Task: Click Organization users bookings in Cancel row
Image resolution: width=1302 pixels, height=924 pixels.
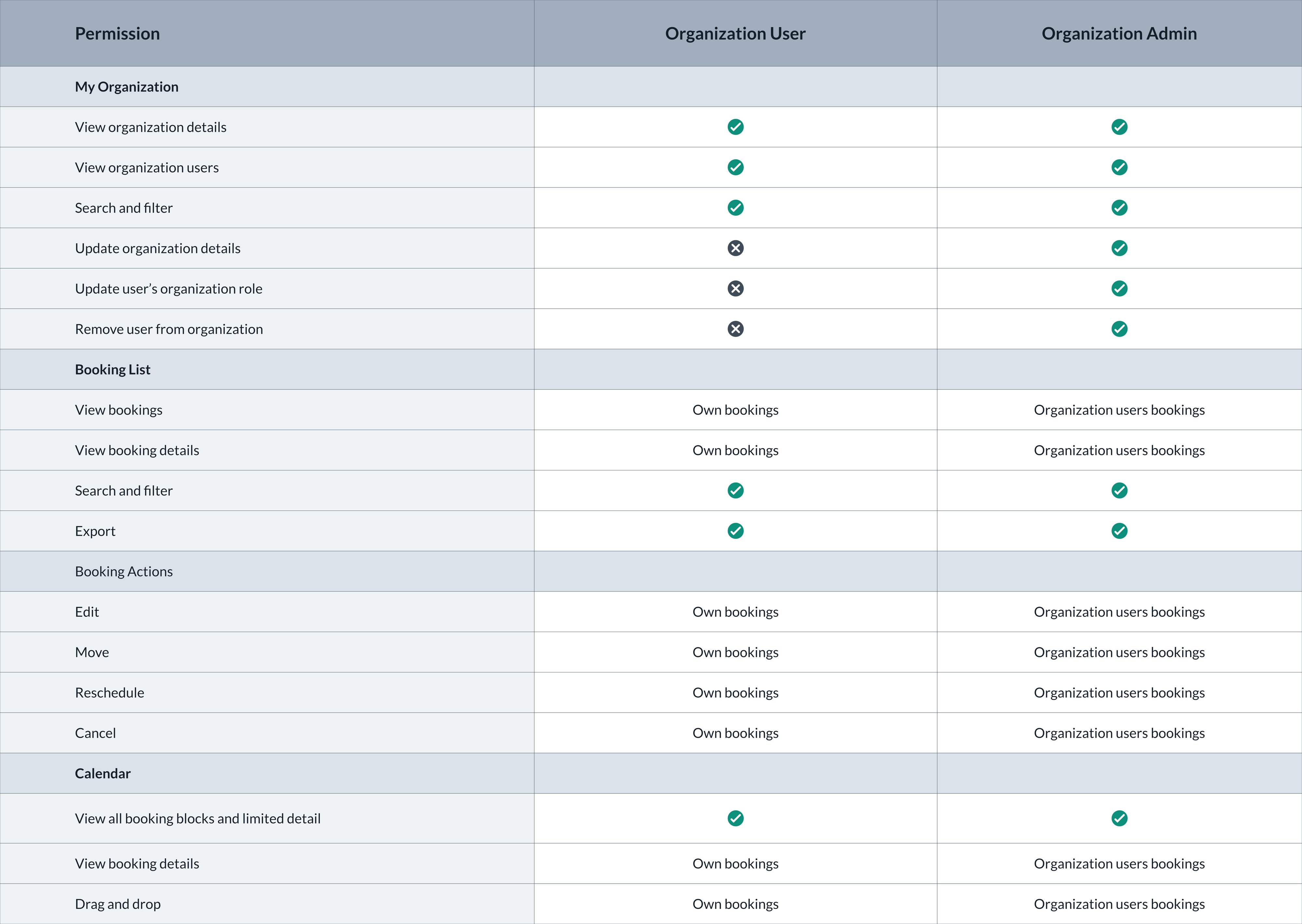Action: 1119,733
